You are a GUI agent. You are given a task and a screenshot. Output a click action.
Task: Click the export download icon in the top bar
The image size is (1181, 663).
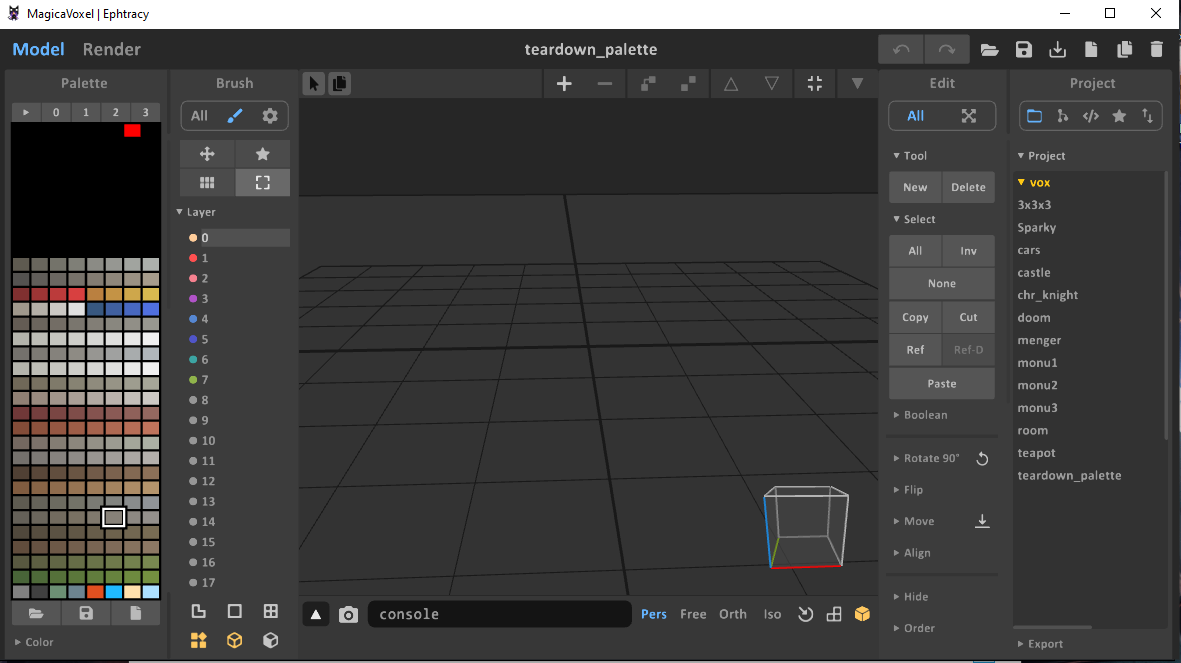pyautogui.click(x=1057, y=50)
